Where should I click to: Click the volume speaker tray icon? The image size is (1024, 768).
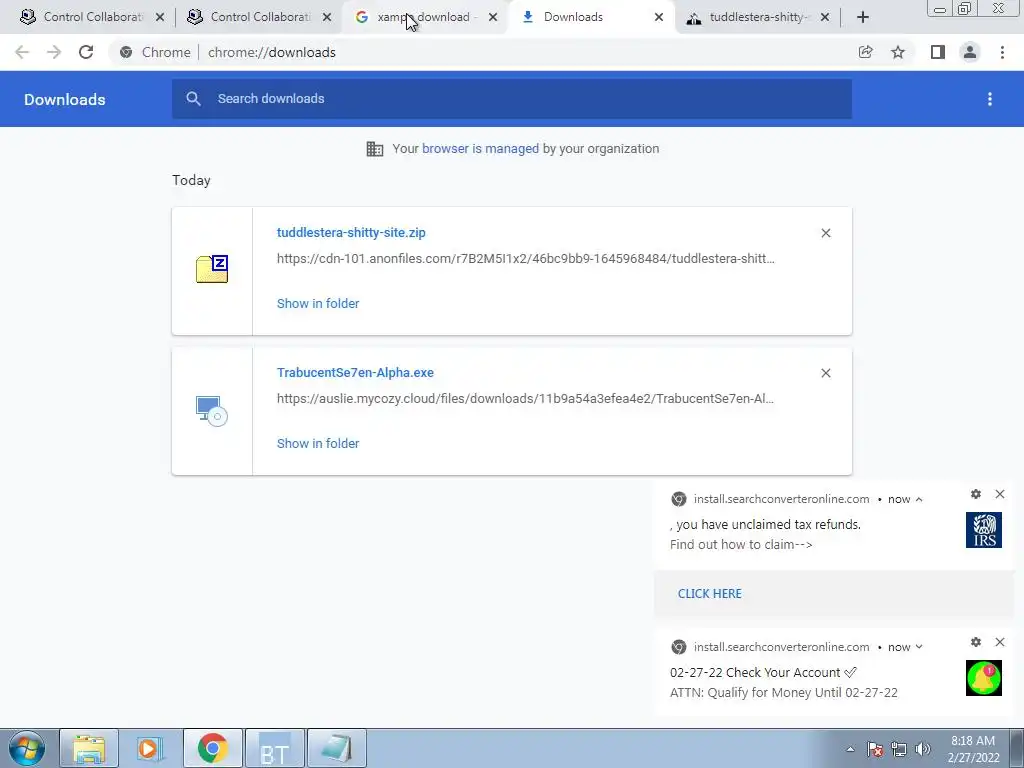pos(923,749)
